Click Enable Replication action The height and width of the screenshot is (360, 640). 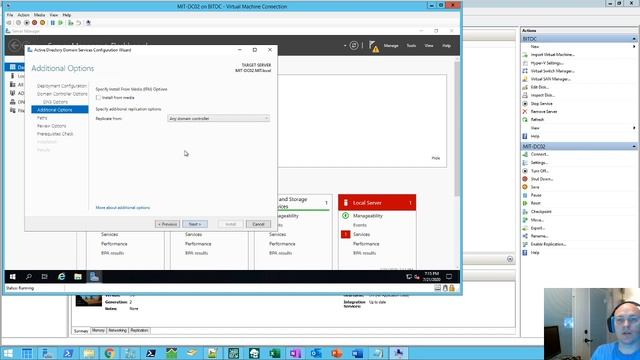point(548,244)
